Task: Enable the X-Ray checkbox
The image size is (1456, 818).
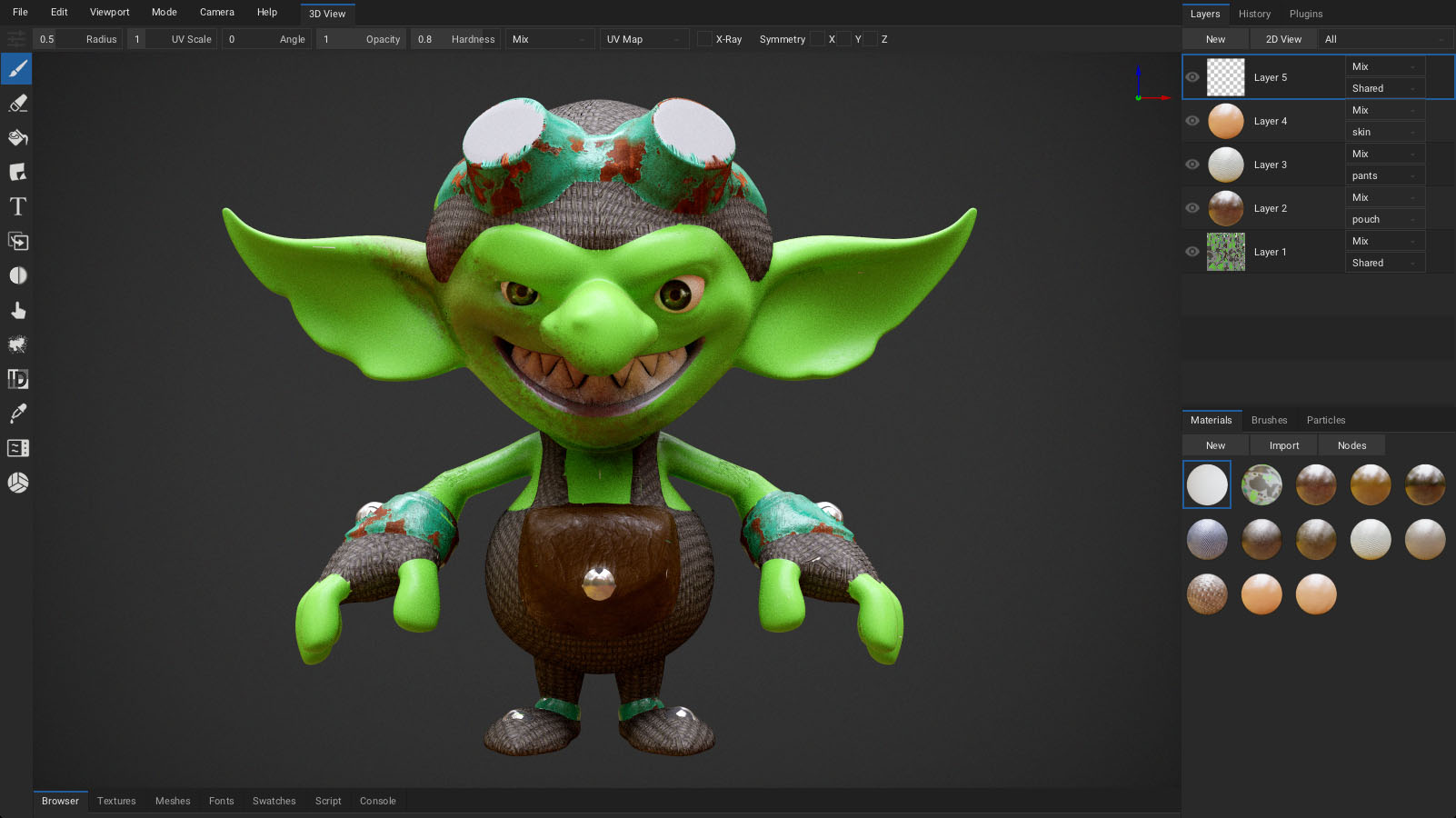Action: [x=704, y=39]
